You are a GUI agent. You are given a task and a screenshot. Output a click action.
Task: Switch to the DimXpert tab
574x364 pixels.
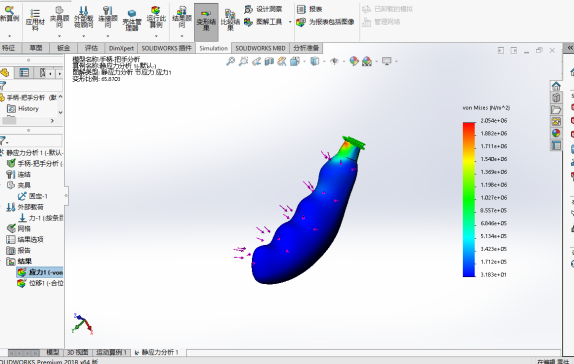click(x=121, y=48)
